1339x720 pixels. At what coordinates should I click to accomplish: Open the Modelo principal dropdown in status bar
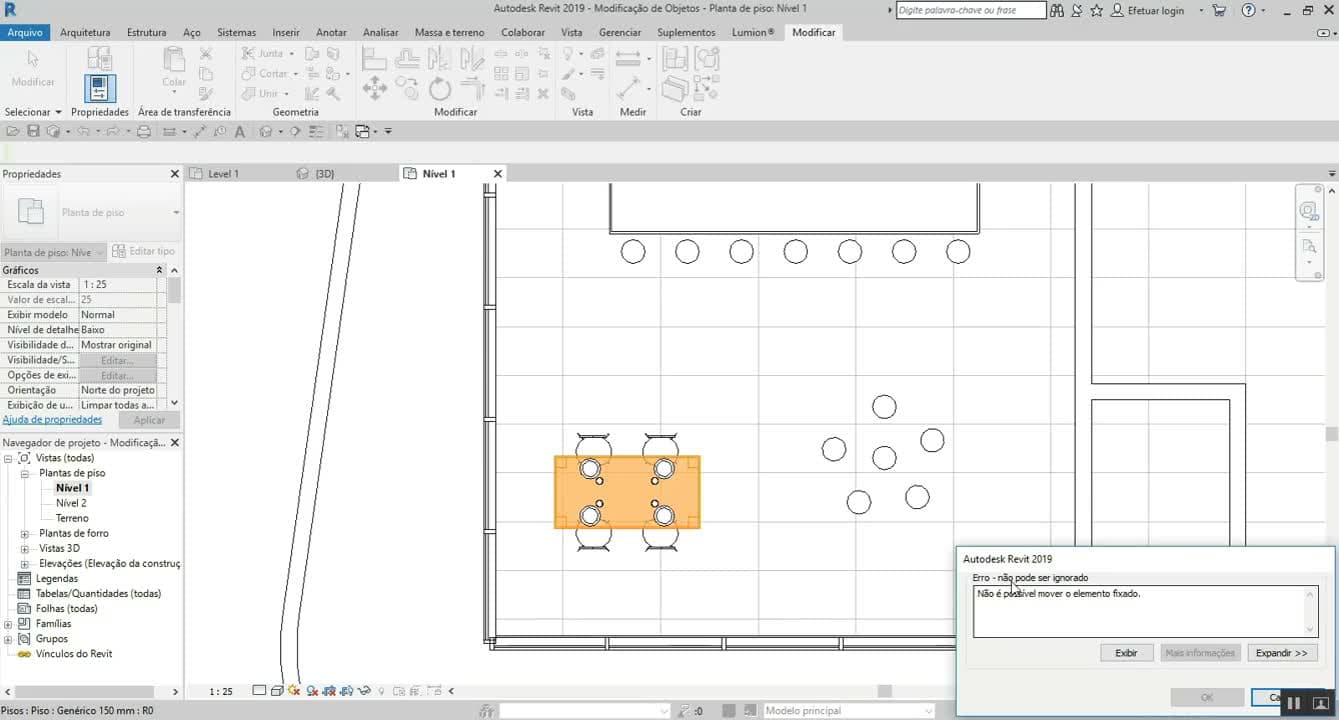(848, 711)
